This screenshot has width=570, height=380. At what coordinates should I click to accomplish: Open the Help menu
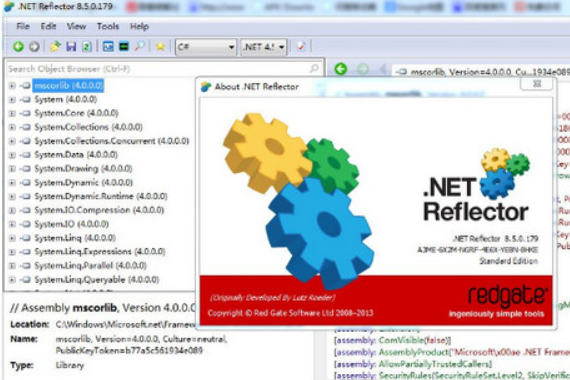click(x=139, y=26)
